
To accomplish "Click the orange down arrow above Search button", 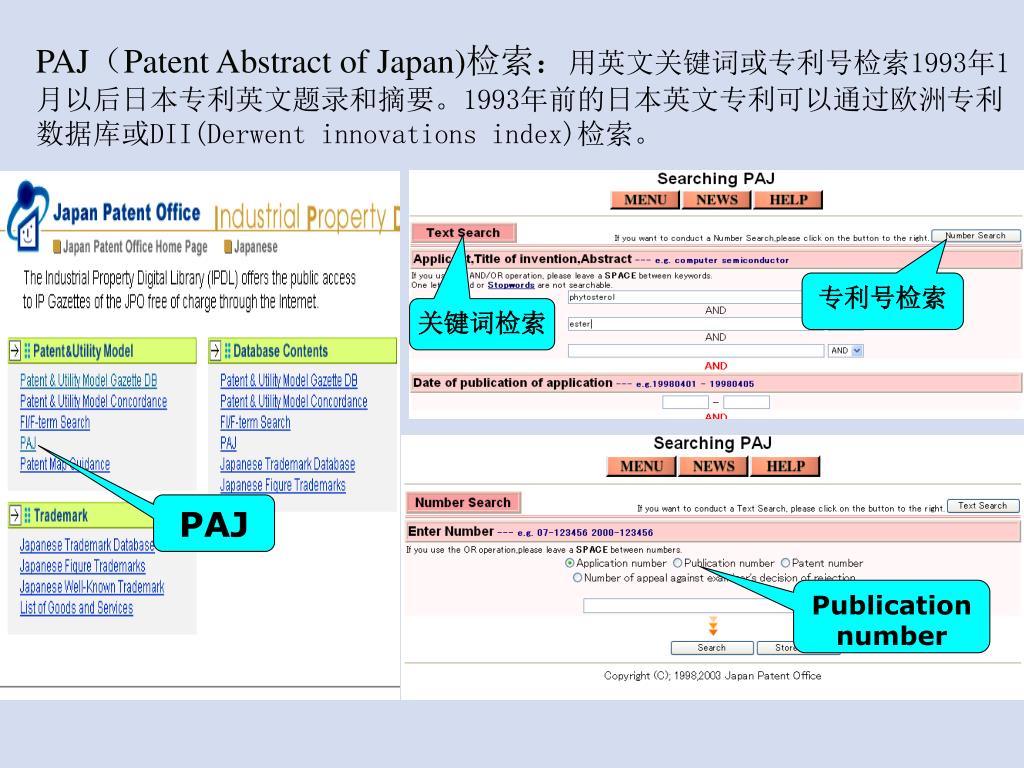I will pyautogui.click(x=712, y=626).
